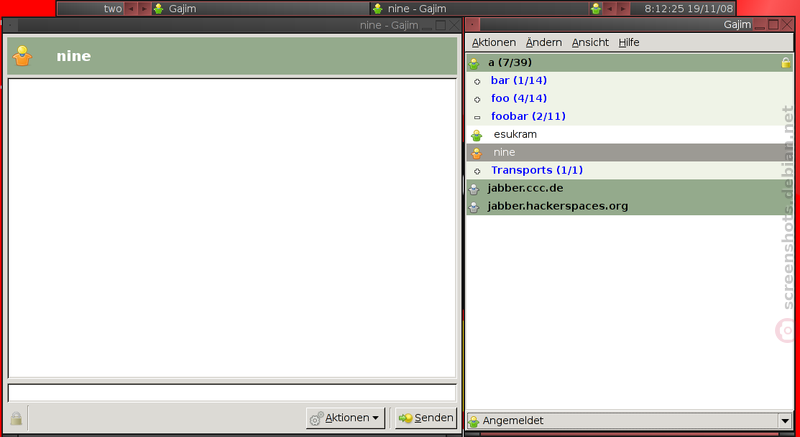Image resolution: width=800 pixels, height=437 pixels.
Task: Click the nine contact name in chat banner
Action: point(73,56)
